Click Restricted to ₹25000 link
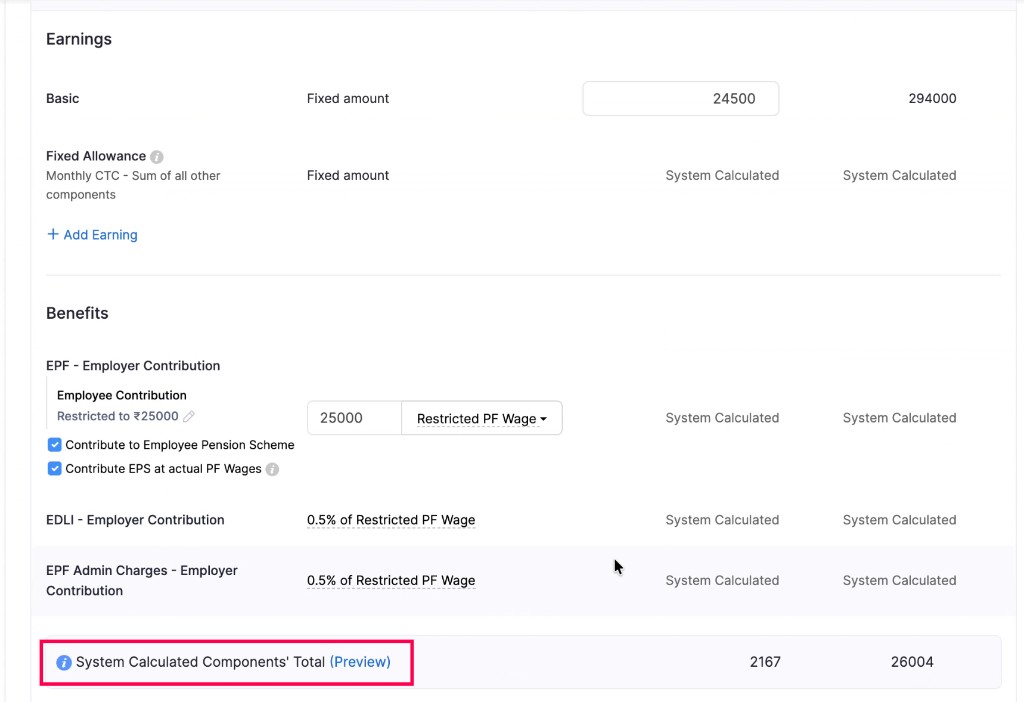The height and width of the screenshot is (702, 1024). (x=118, y=416)
